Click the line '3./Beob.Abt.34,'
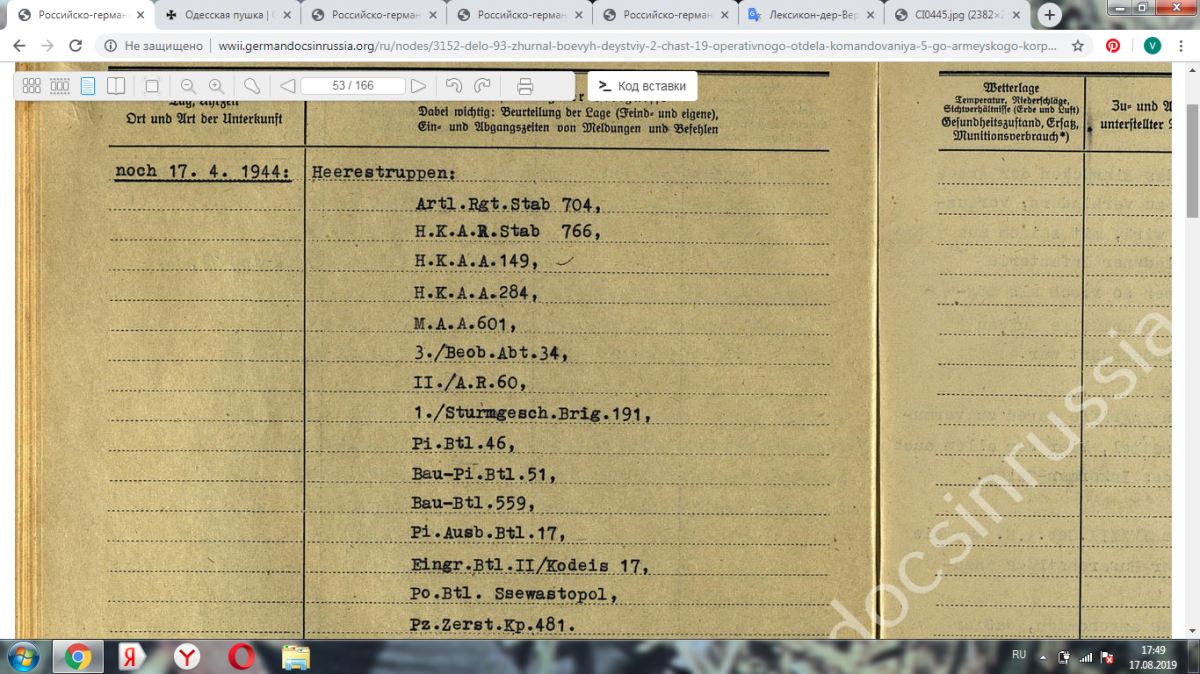Viewport: 1200px width, 674px height. tap(492, 354)
